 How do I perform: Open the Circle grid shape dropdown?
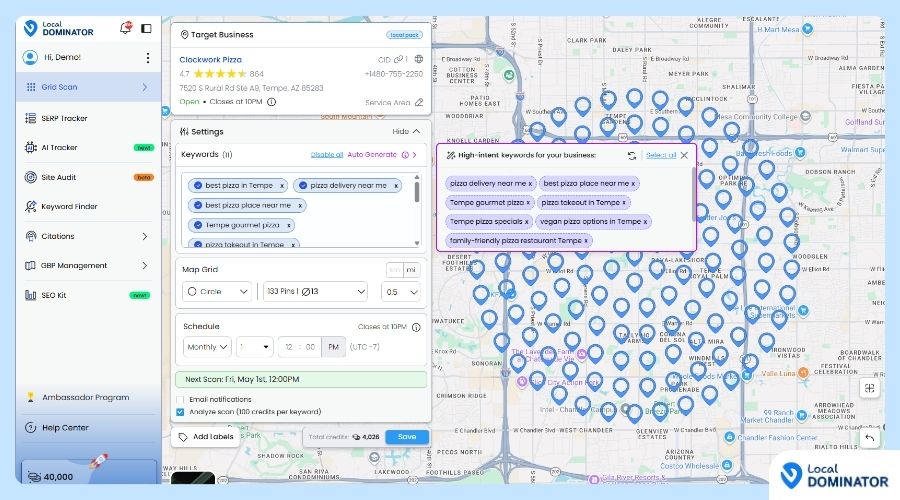[x=217, y=292]
